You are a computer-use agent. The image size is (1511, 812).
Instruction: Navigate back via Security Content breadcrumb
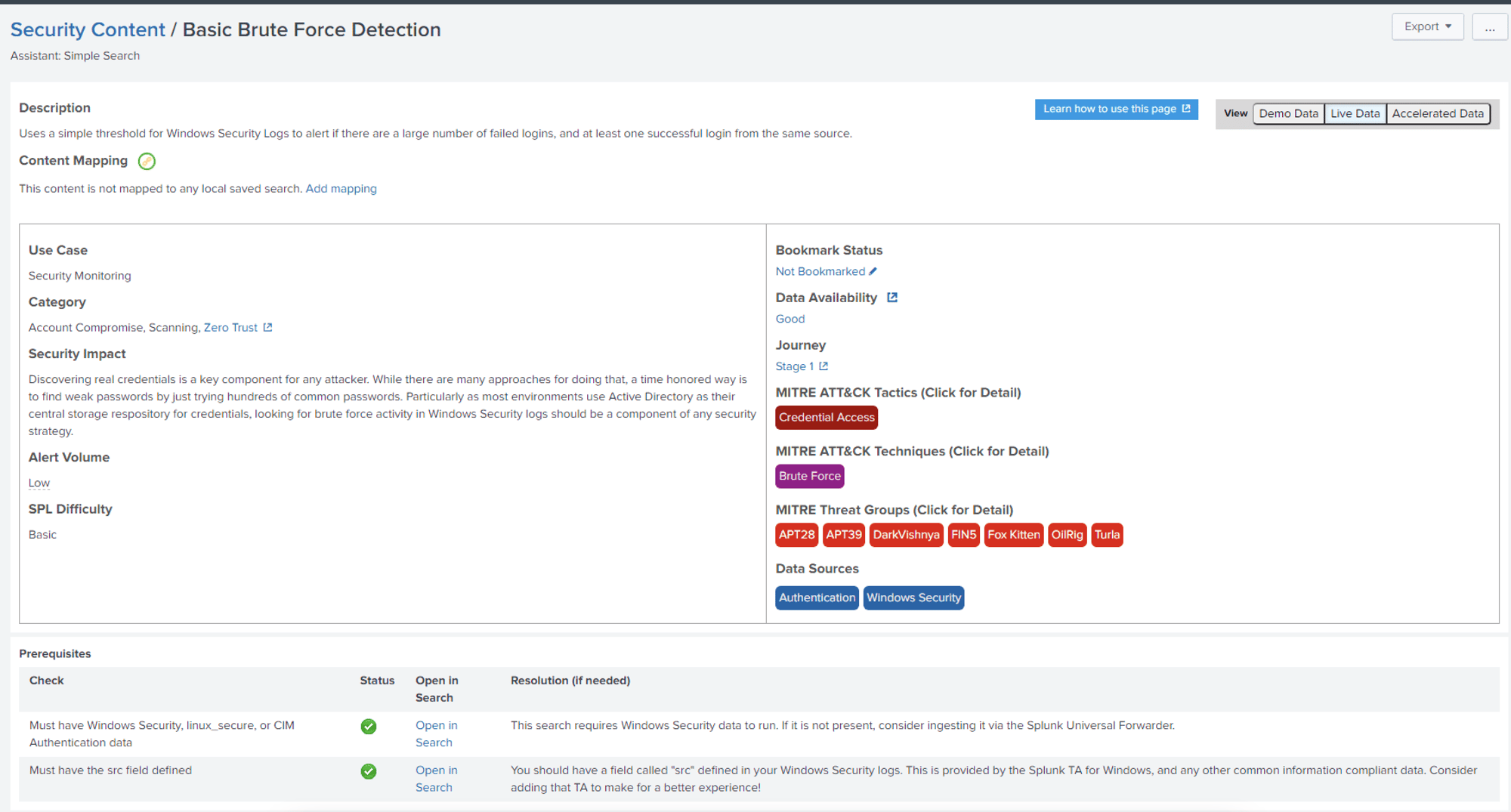click(x=87, y=29)
